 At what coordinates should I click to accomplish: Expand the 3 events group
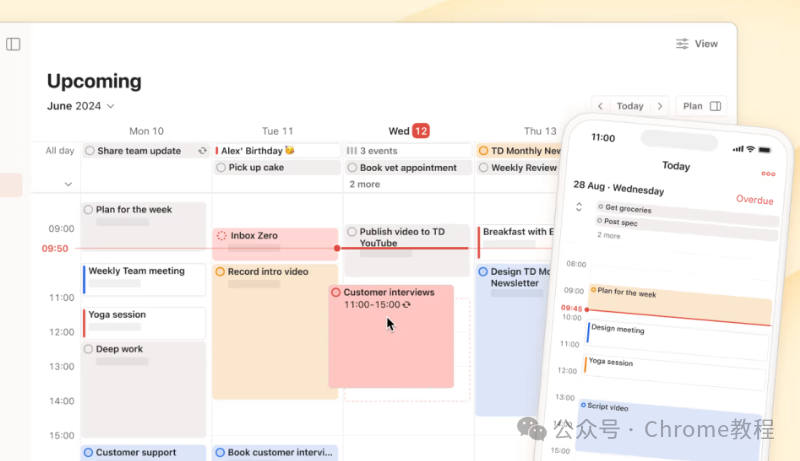coord(408,151)
